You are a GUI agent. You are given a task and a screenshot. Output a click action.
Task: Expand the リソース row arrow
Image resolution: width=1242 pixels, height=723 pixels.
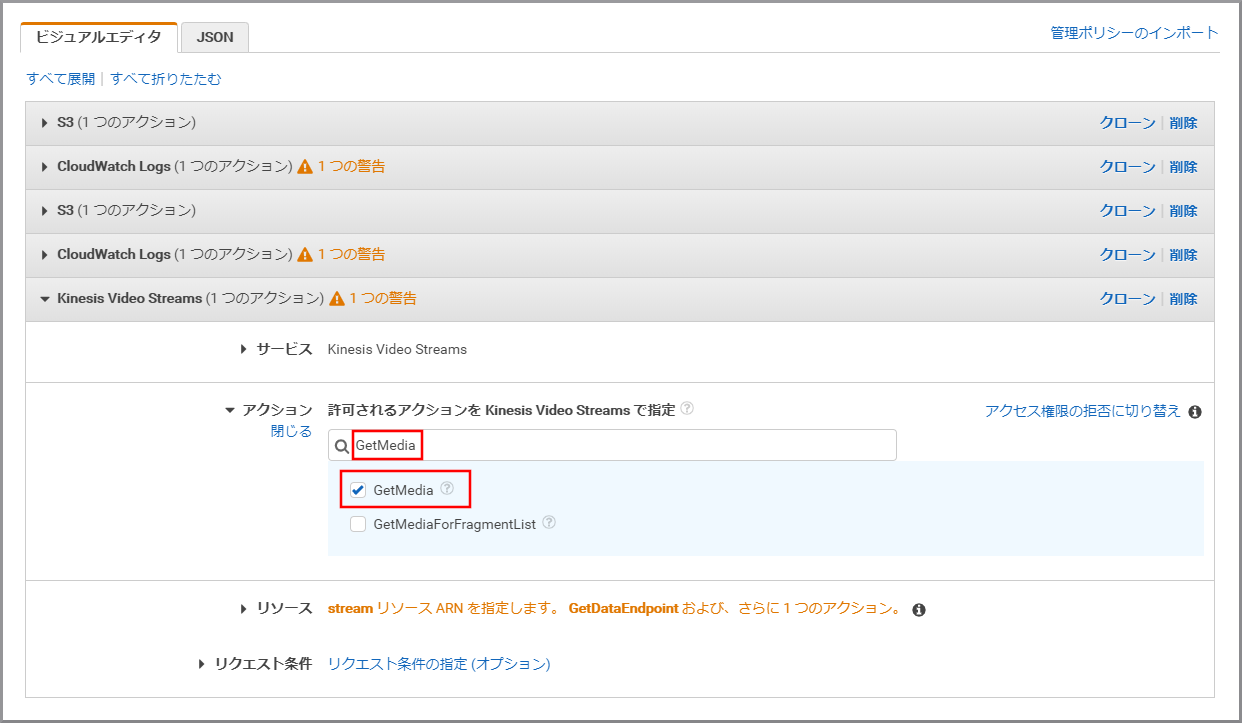coord(245,609)
